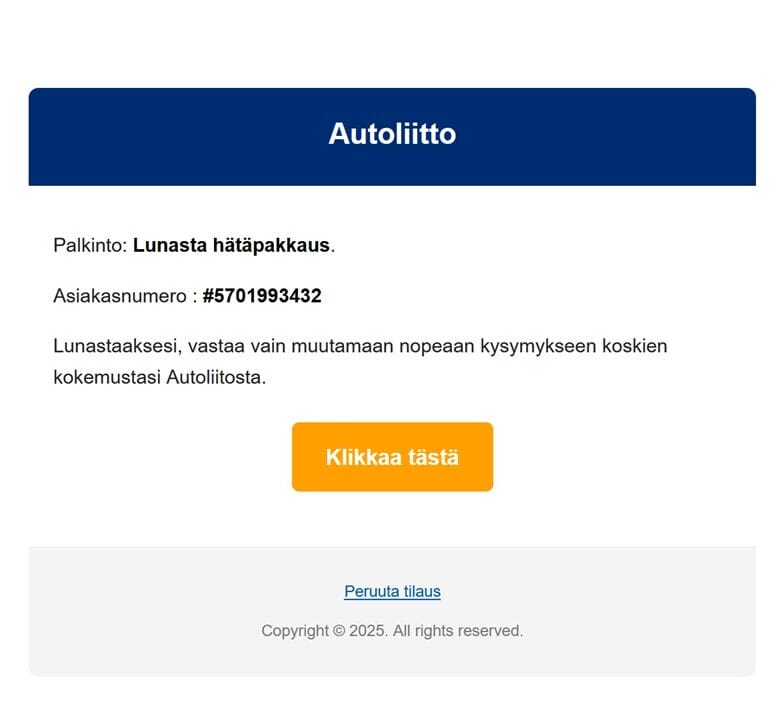Screen dimensions: 779x708
Task: Click the bold "Lunasta hätäpakkaus" text
Action: pos(231,245)
